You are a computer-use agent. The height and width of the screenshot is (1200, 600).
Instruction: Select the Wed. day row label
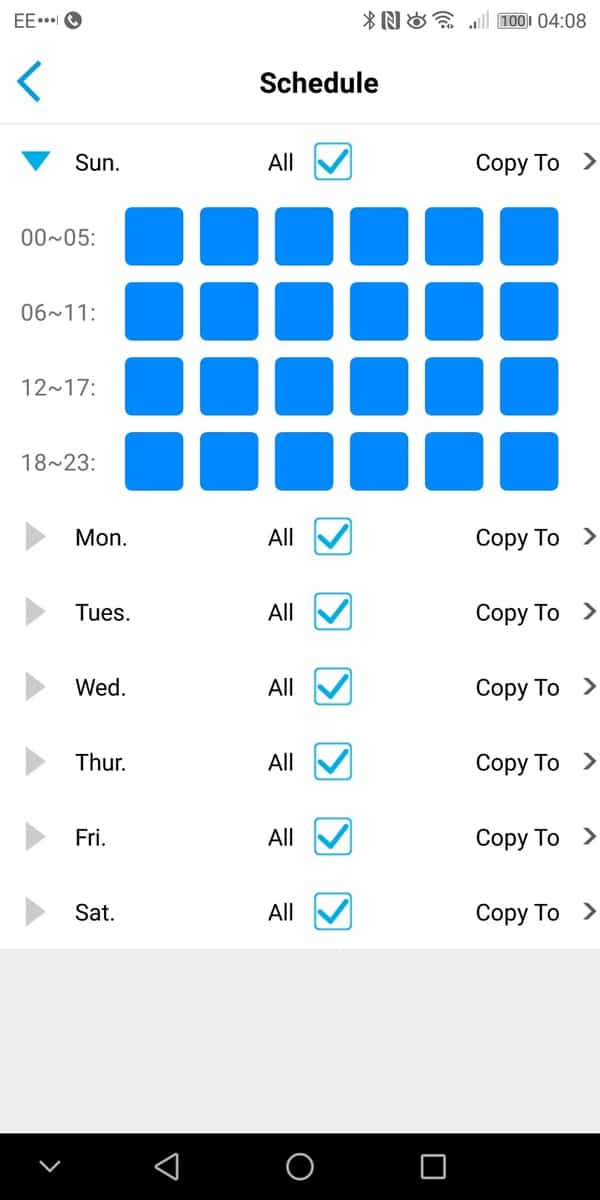(100, 687)
